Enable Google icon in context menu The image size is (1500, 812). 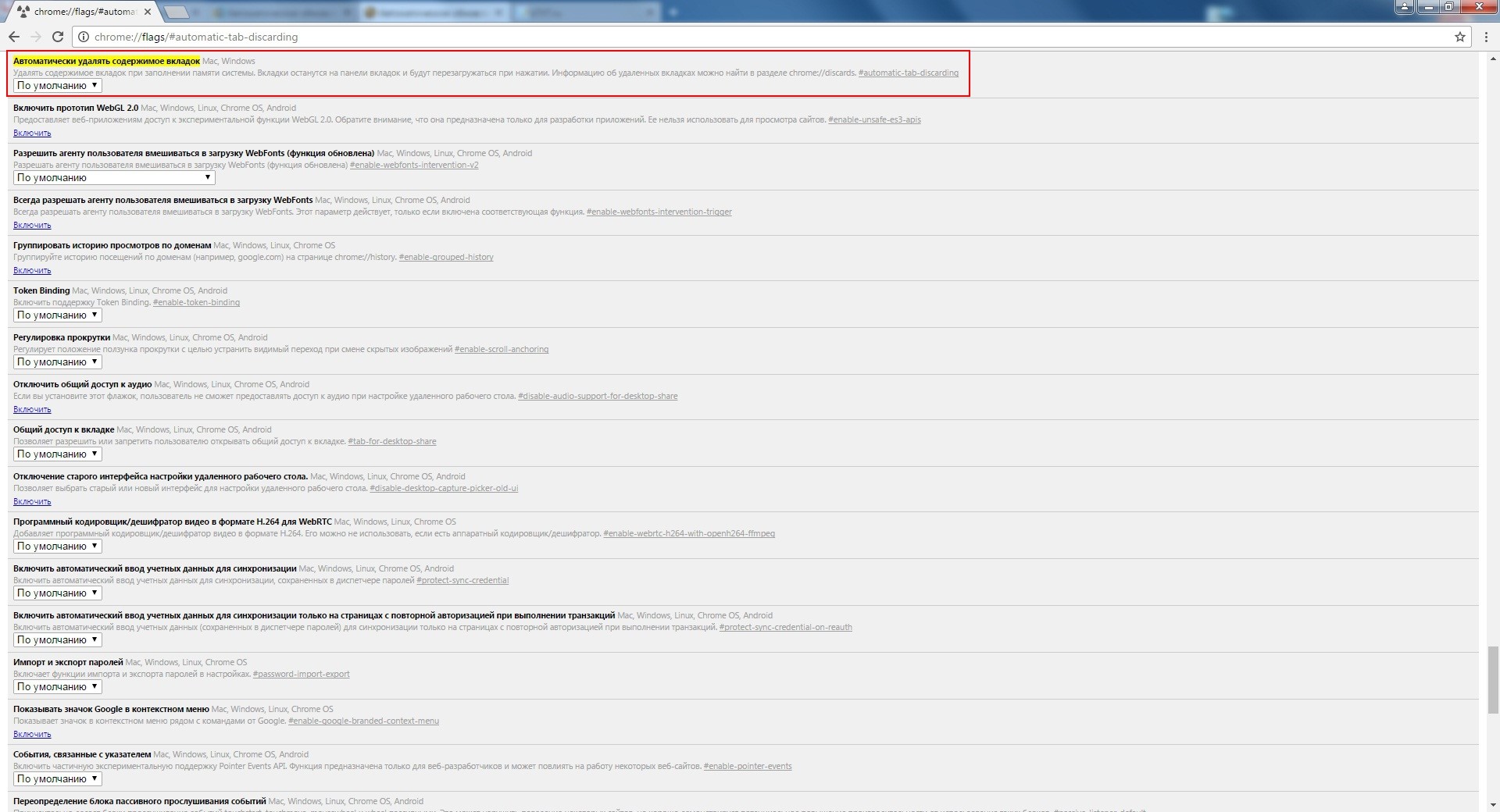coord(32,735)
